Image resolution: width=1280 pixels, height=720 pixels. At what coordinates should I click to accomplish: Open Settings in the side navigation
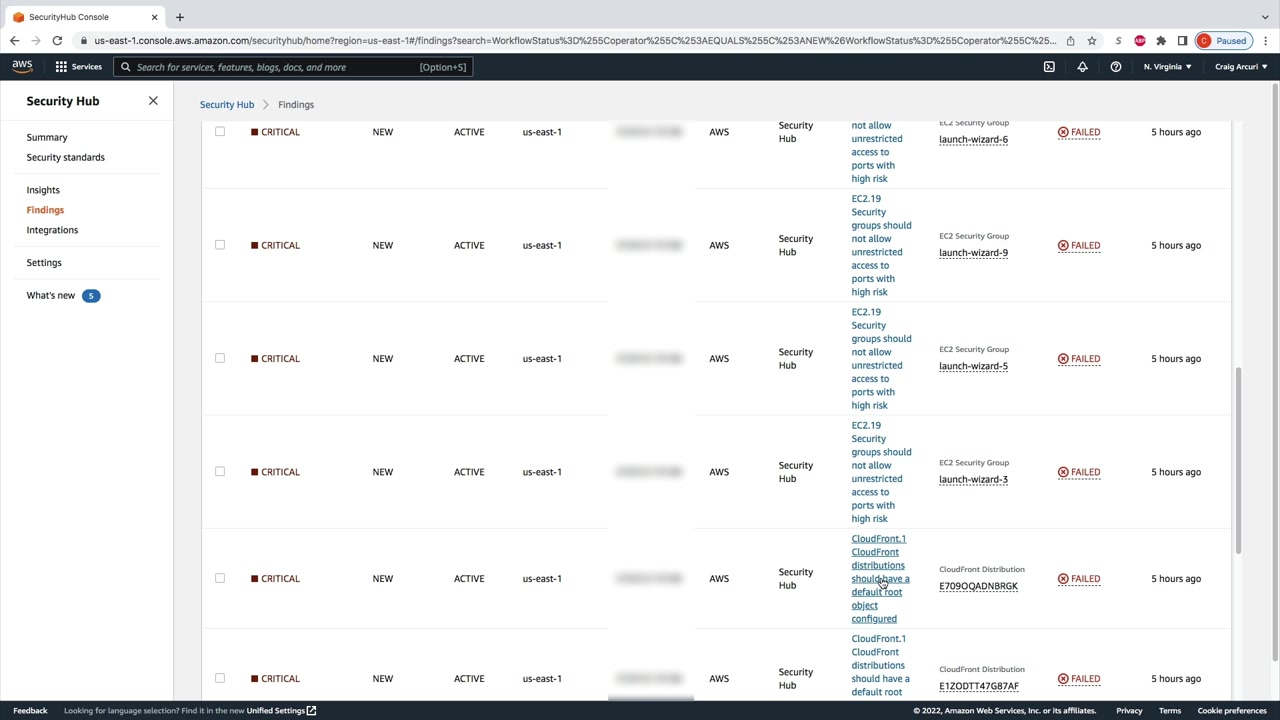click(44, 262)
